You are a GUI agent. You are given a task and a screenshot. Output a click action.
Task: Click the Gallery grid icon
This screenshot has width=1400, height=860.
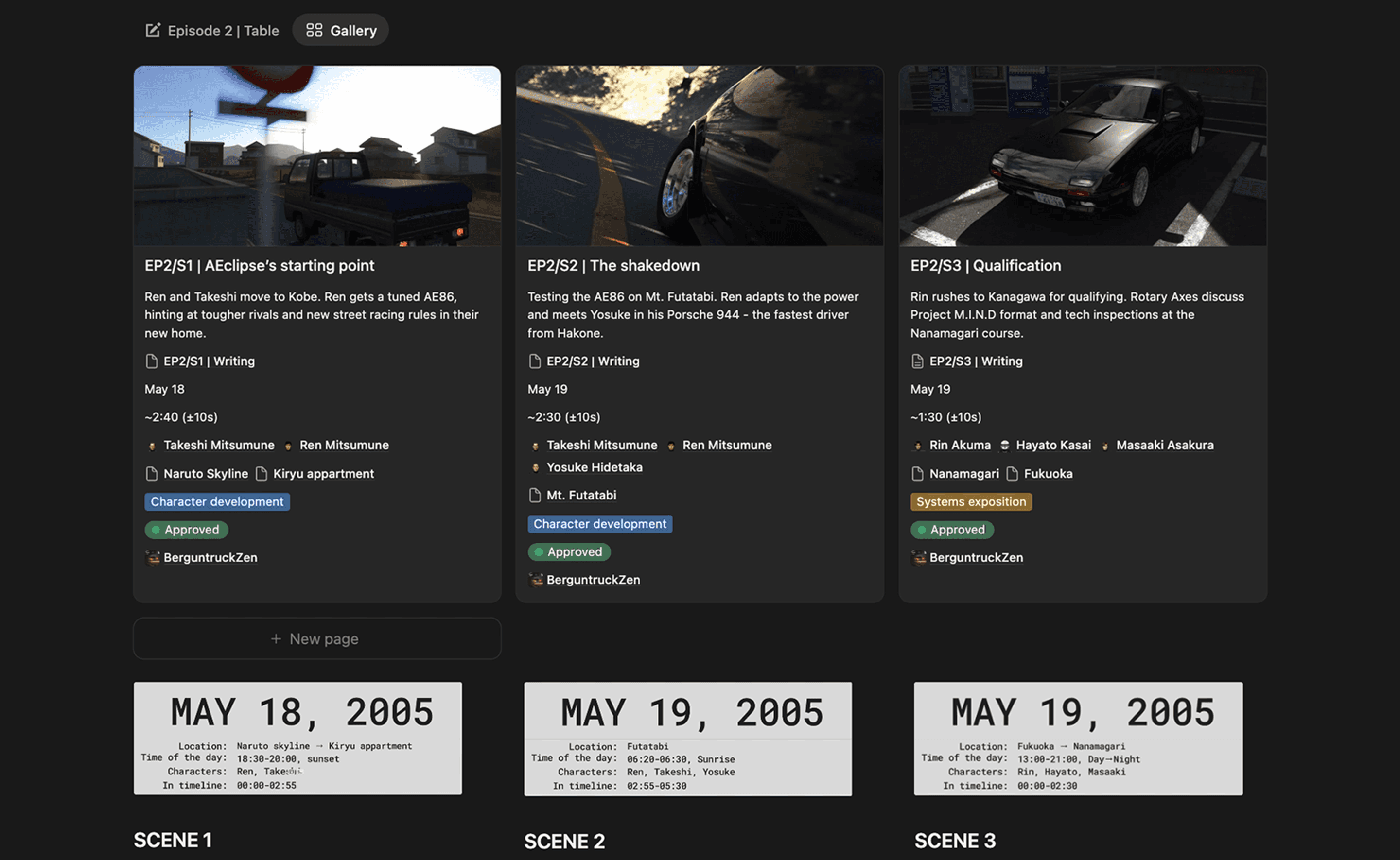coord(314,30)
